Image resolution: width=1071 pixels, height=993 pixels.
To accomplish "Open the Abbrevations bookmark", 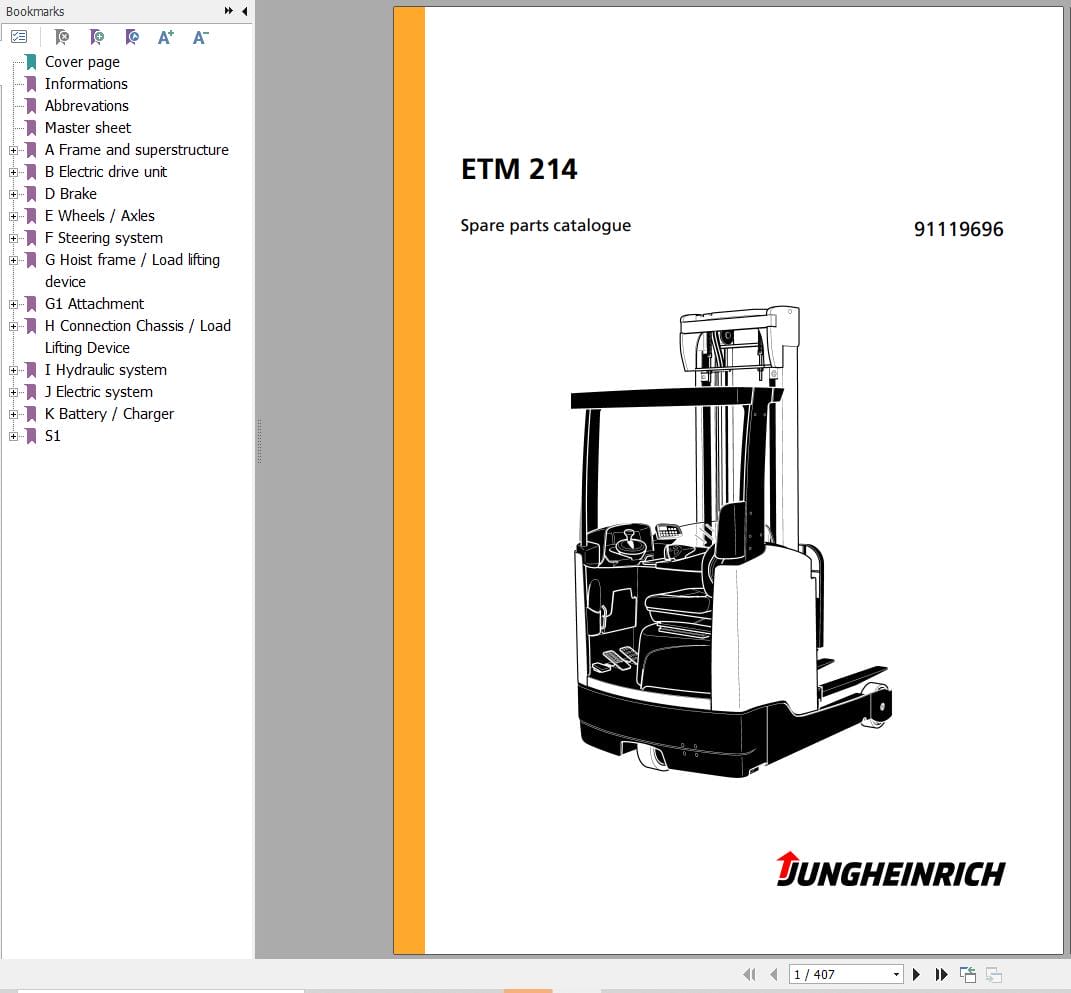I will 87,106.
